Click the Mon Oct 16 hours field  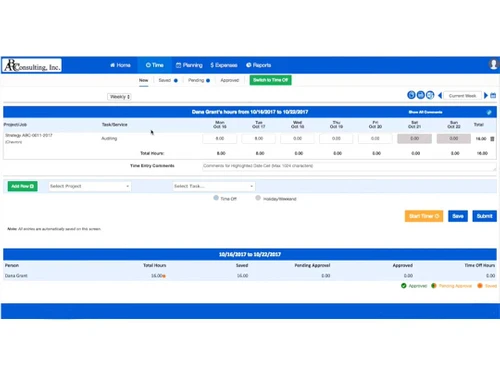tap(220, 138)
